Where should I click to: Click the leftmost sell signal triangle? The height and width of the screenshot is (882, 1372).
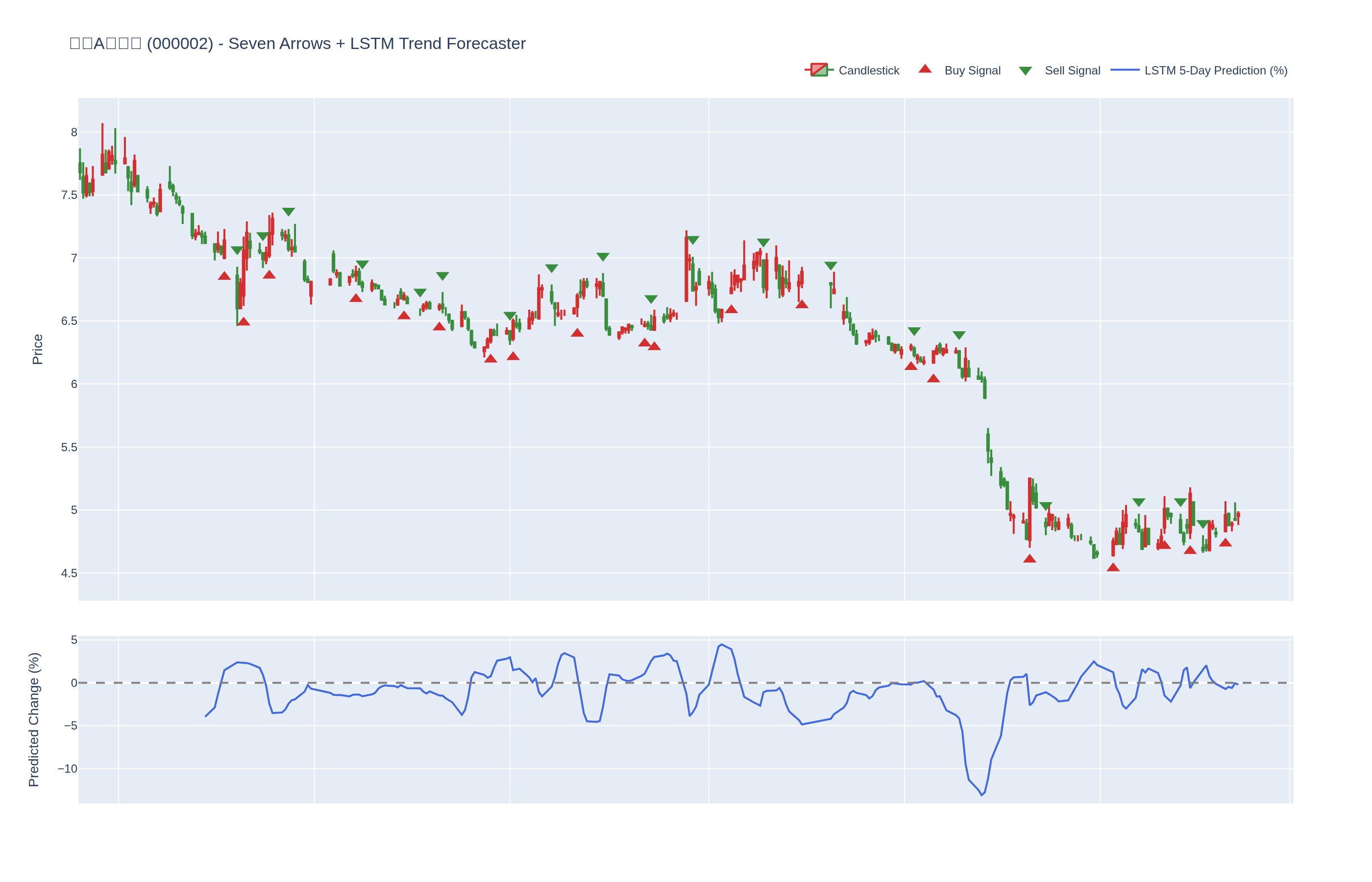point(237,251)
